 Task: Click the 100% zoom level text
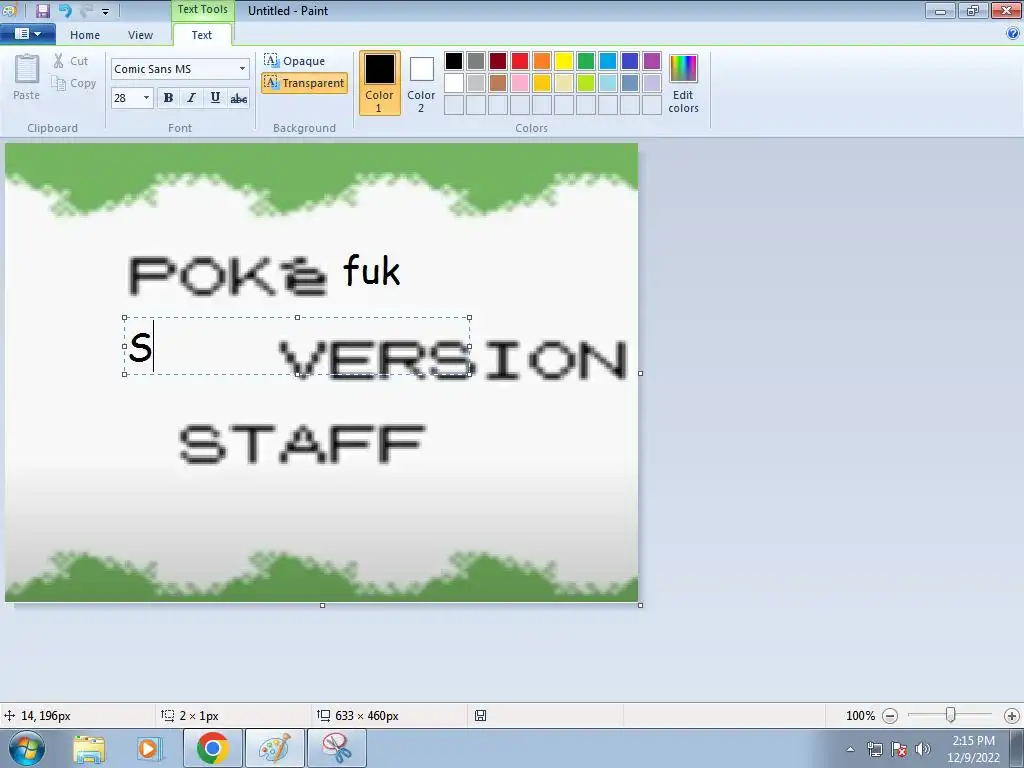pos(860,716)
